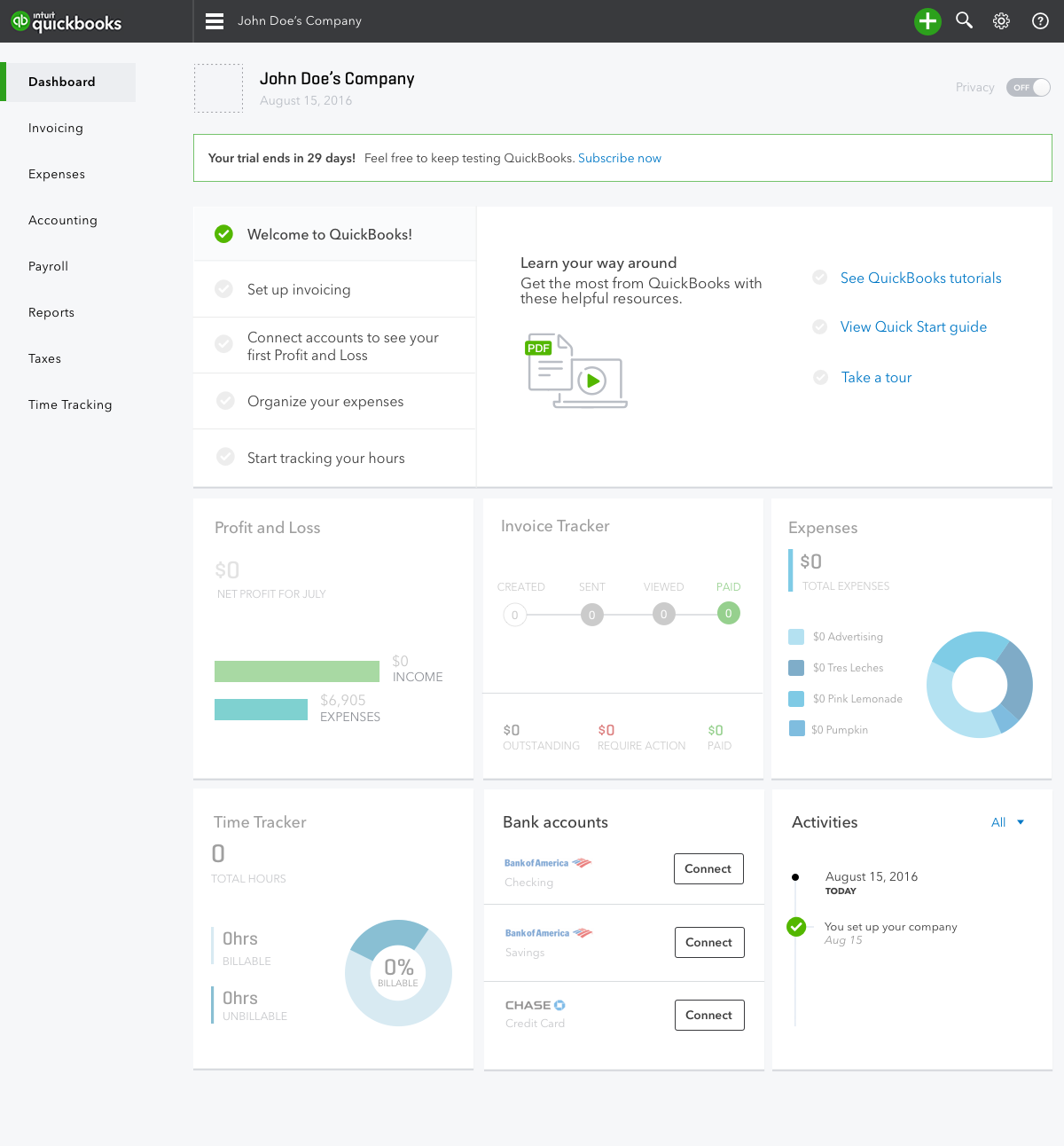The height and width of the screenshot is (1146, 1064).
Task: Click the Advertising expense color swatch
Action: pyautogui.click(x=796, y=637)
